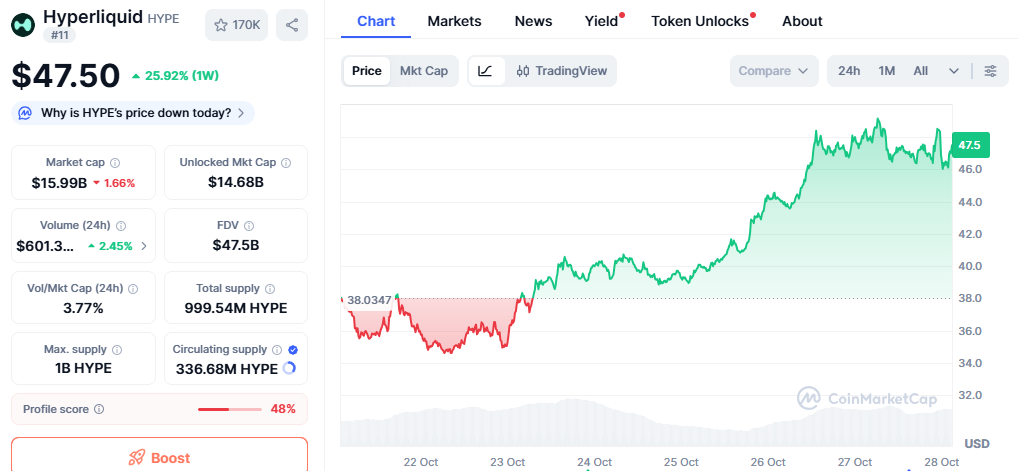The width and height of the screenshot is (1018, 471).
Task: Click the share icon button
Action: click(x=291, y=25)
